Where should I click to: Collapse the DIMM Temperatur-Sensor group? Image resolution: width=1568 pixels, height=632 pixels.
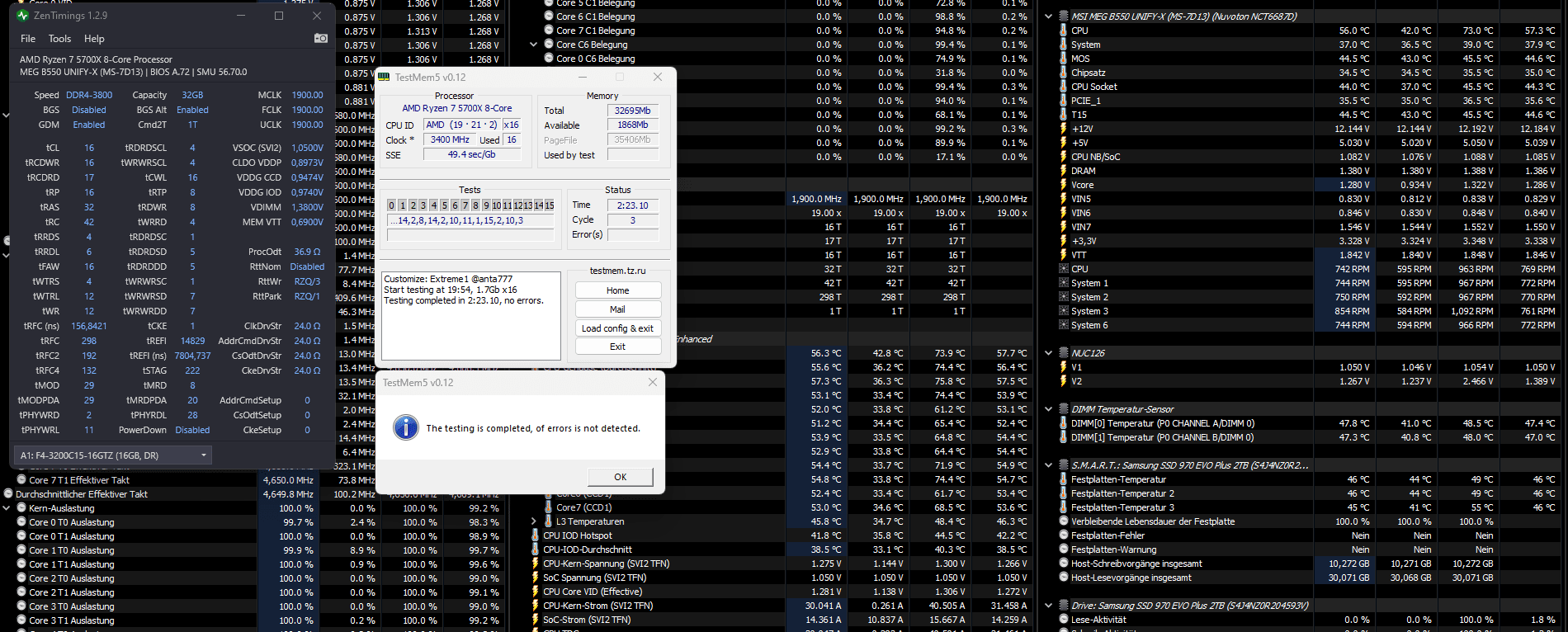coord(1048,409)
